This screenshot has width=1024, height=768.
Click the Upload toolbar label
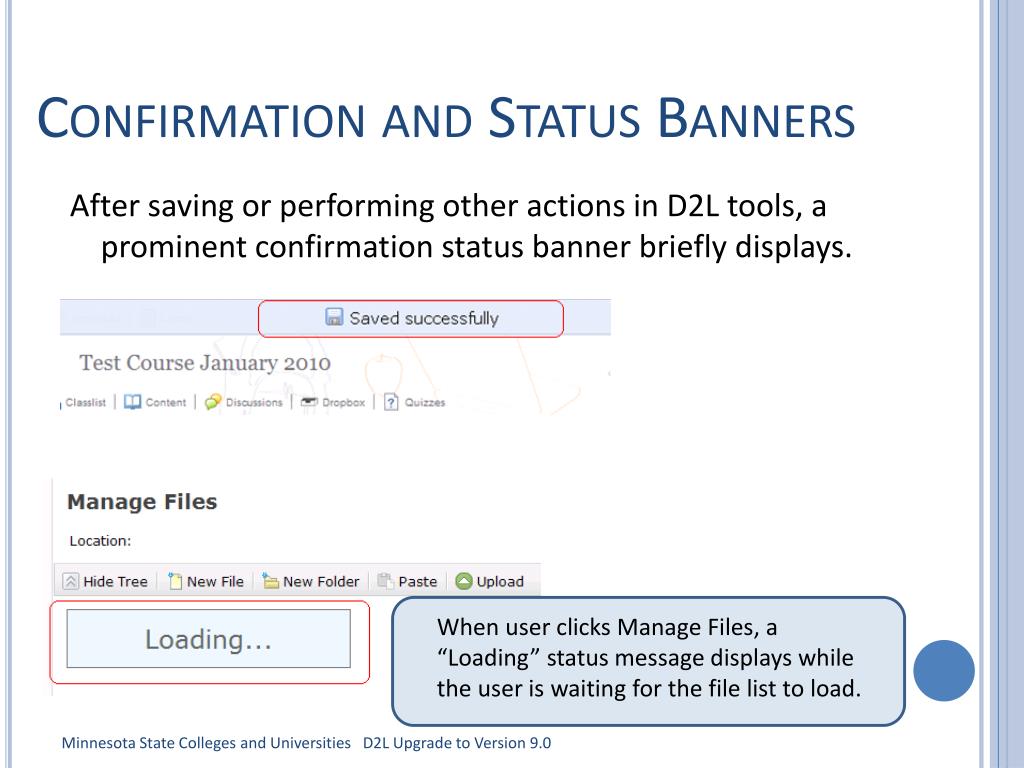pos(500,581)
